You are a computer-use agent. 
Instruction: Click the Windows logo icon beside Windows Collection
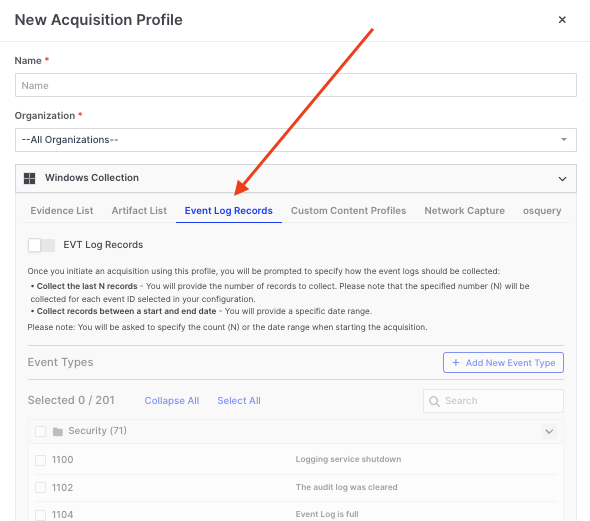[x=29, y=178]
